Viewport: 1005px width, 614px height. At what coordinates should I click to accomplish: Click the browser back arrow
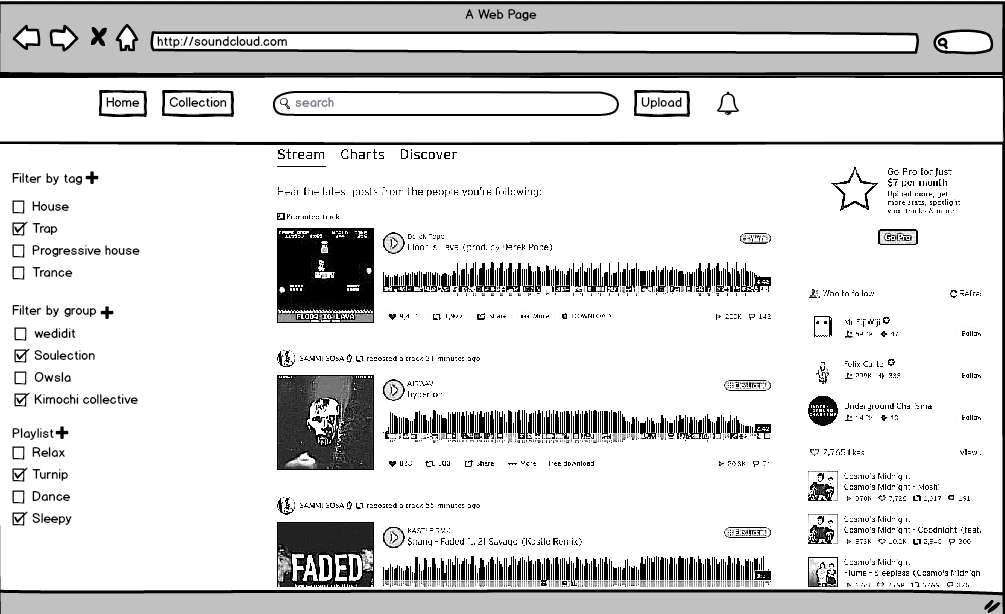coord(26,38)
